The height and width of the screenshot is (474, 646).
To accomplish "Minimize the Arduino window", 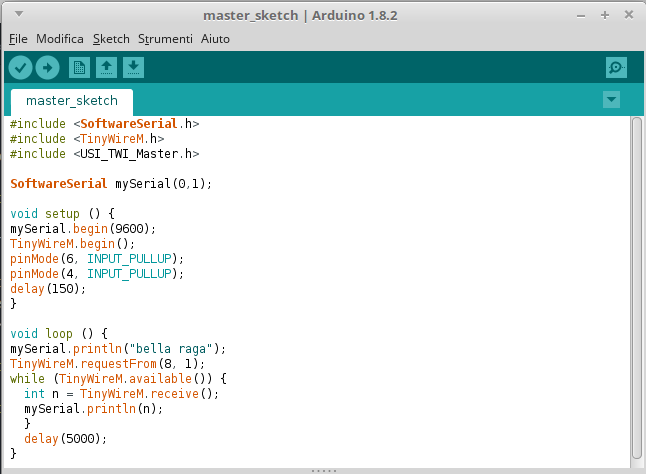I will pos(581,16).
